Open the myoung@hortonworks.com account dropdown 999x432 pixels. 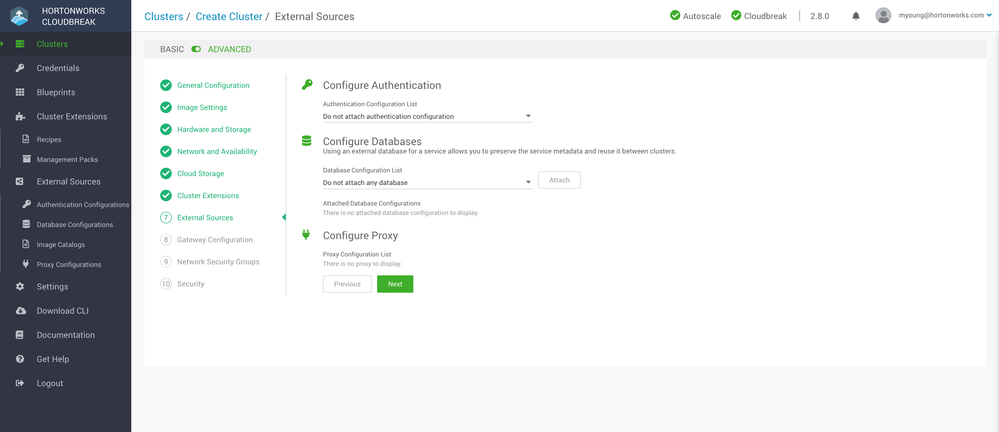[x=942, y=16]
